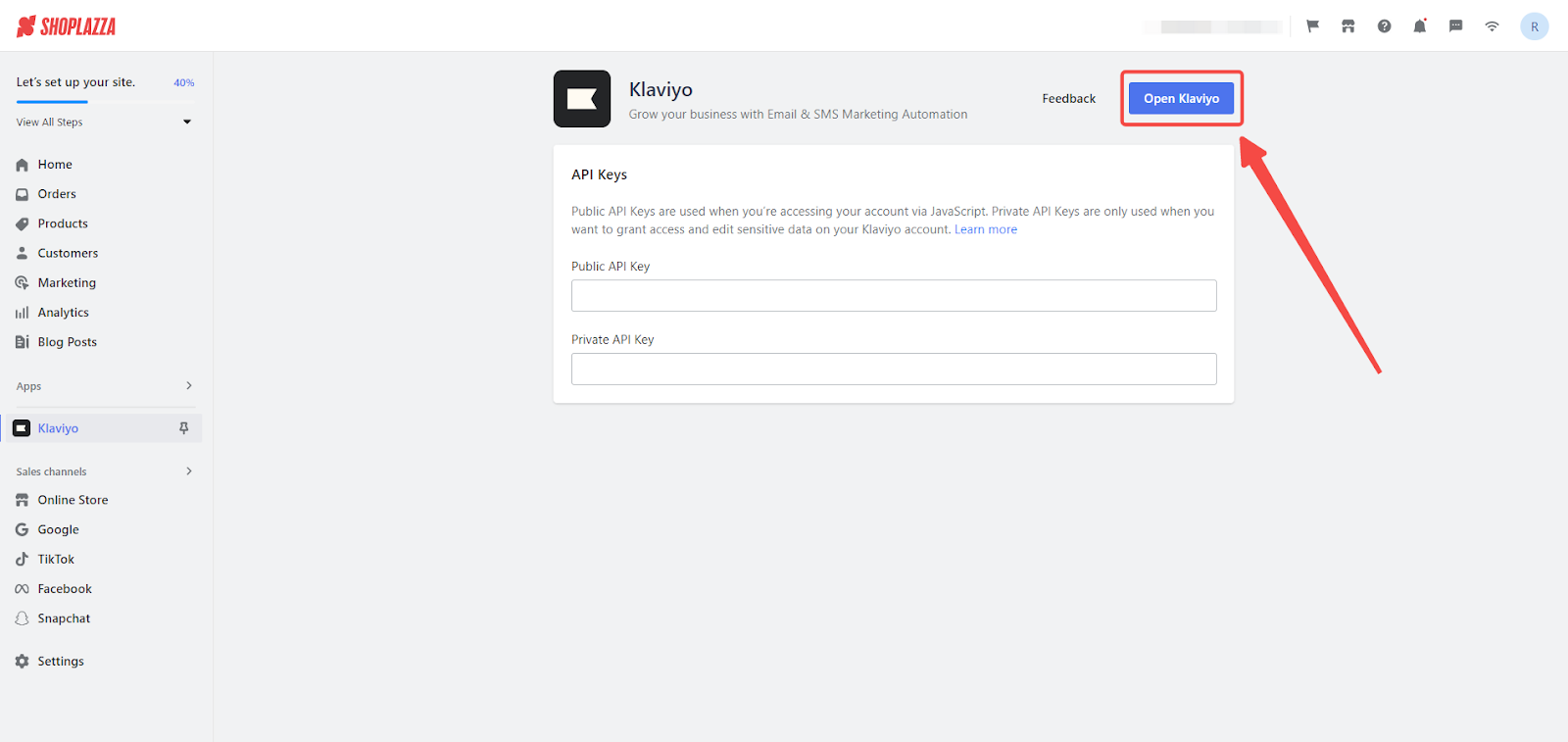
Task: Click the Products tag icon
Action: [22, 223]
